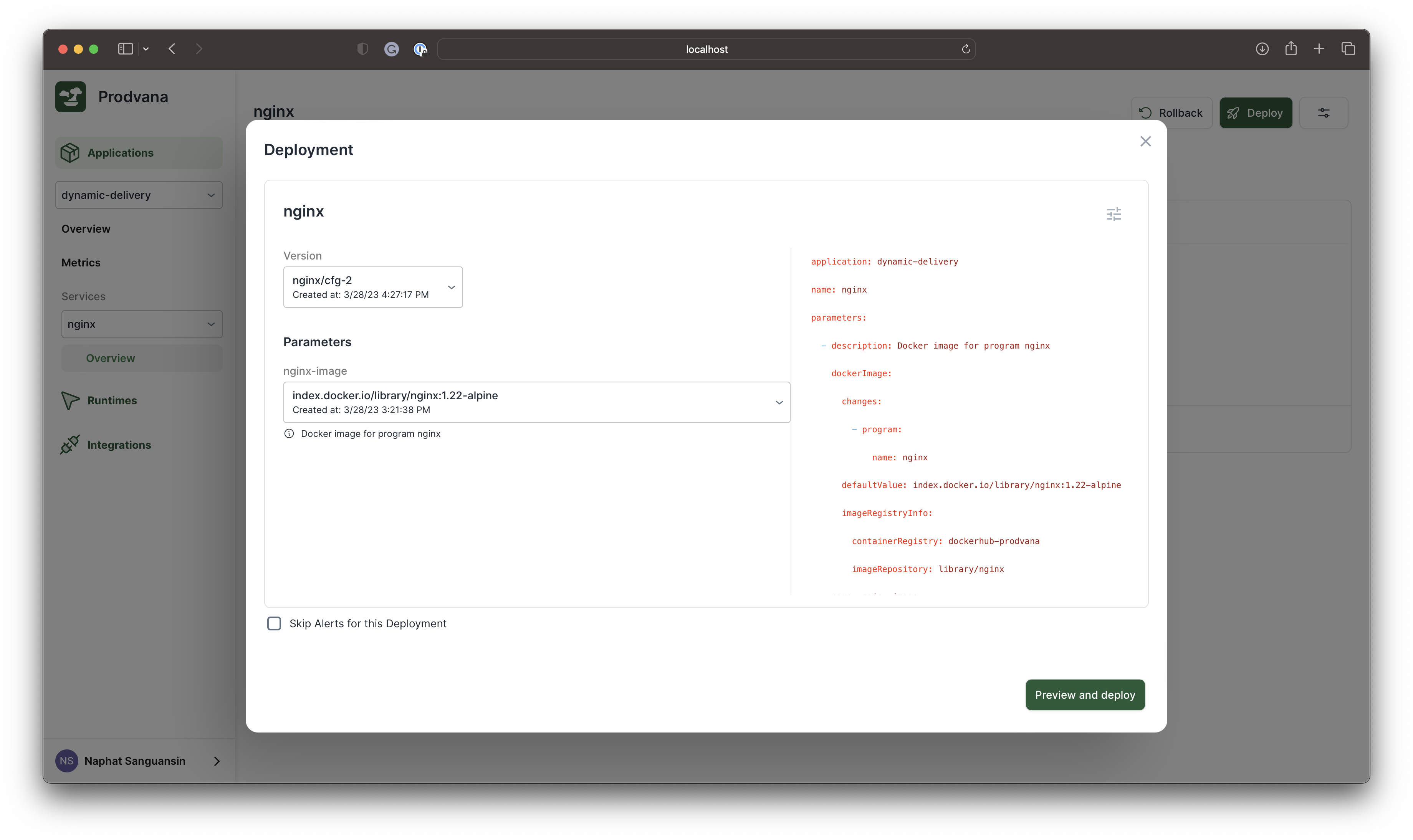Click the Runtimes navigation icon
Screen dimensions: 1413x840
point(70,400)
